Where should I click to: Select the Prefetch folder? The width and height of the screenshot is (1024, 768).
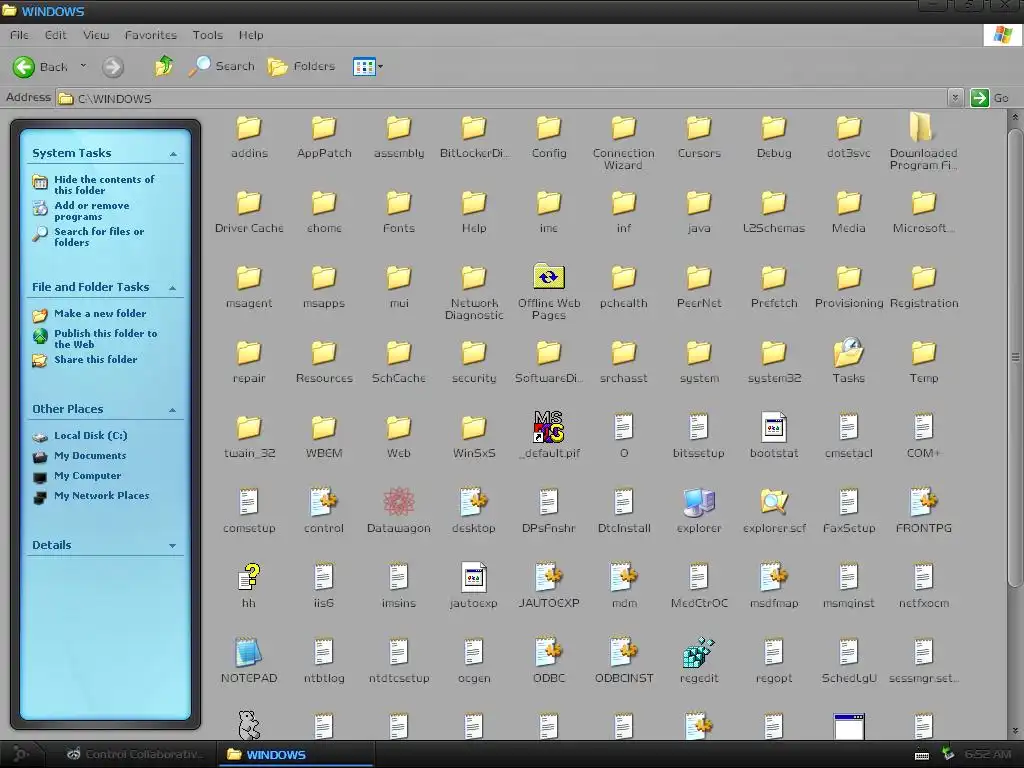coord(774,285)
